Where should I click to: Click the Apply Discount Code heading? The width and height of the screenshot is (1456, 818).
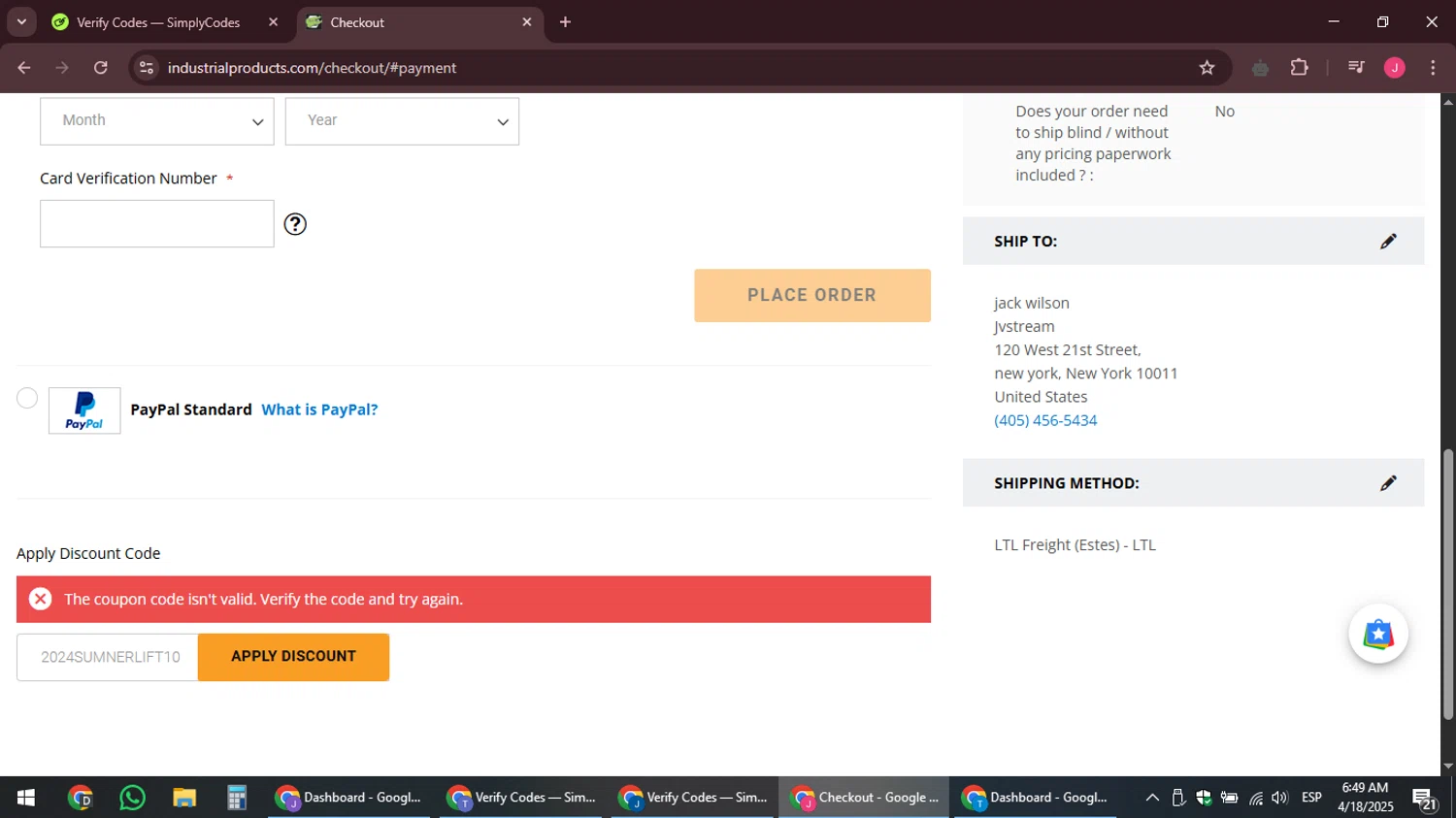click(88, 553)
